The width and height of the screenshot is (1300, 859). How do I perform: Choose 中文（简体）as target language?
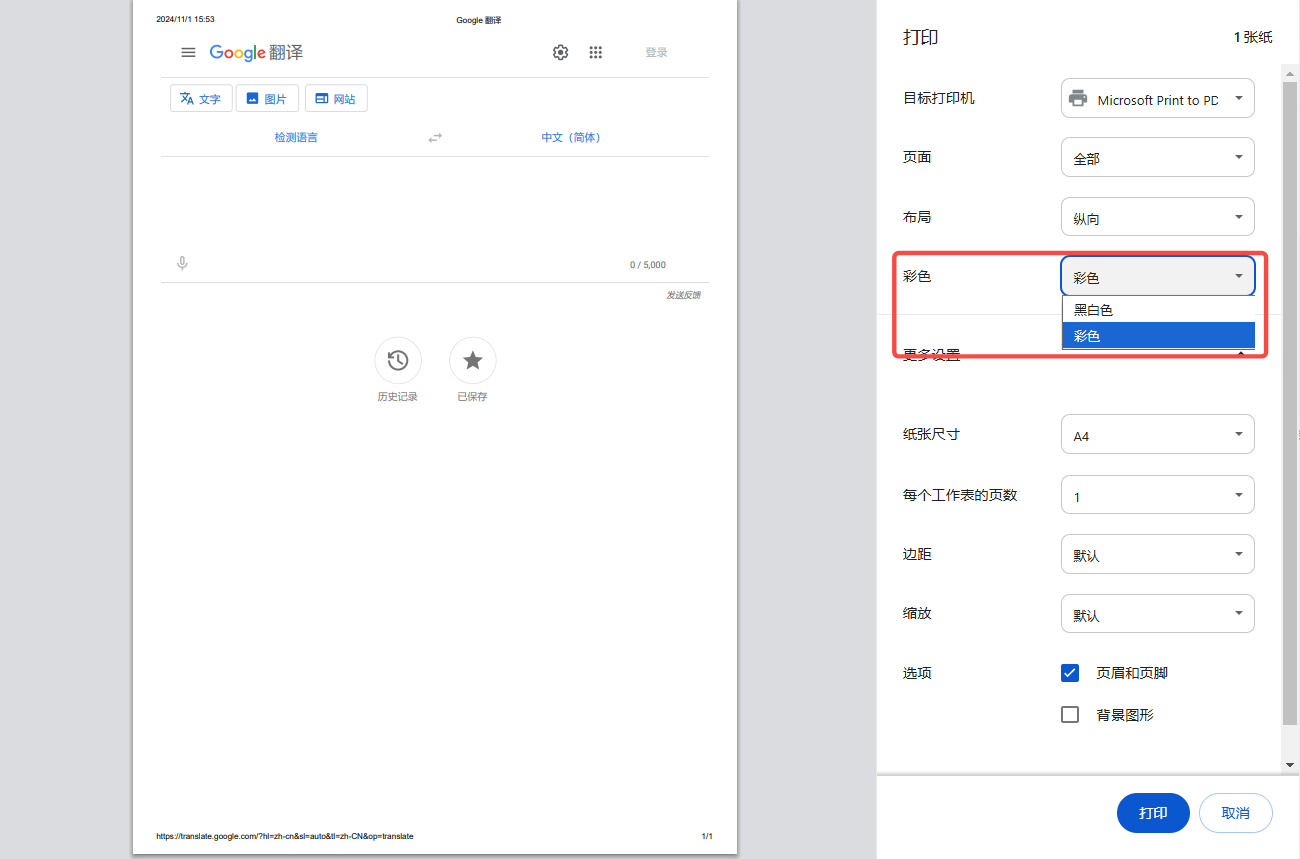[x=571, y=137]
